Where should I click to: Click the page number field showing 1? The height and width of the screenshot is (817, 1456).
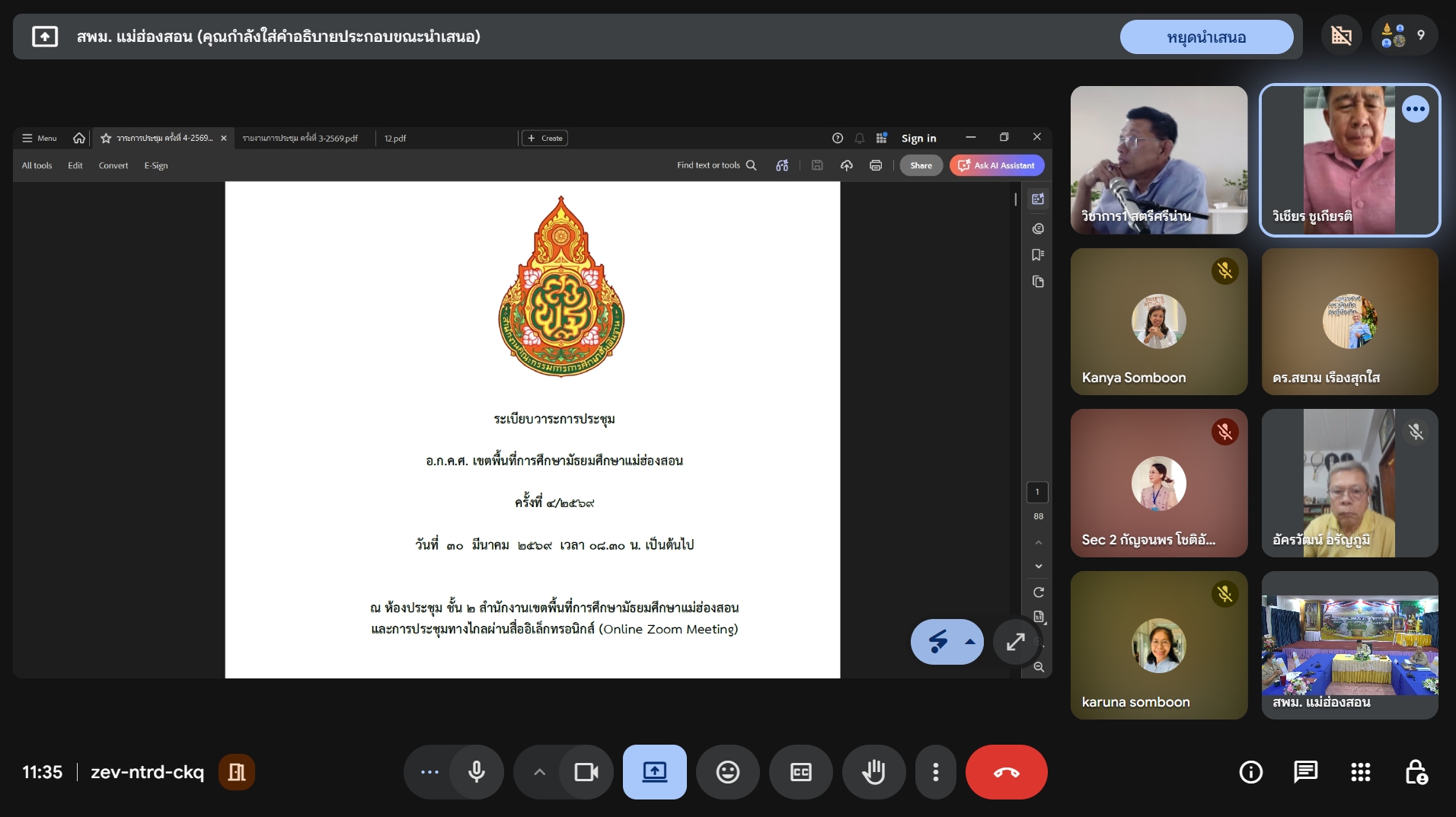pos(1038,493)
